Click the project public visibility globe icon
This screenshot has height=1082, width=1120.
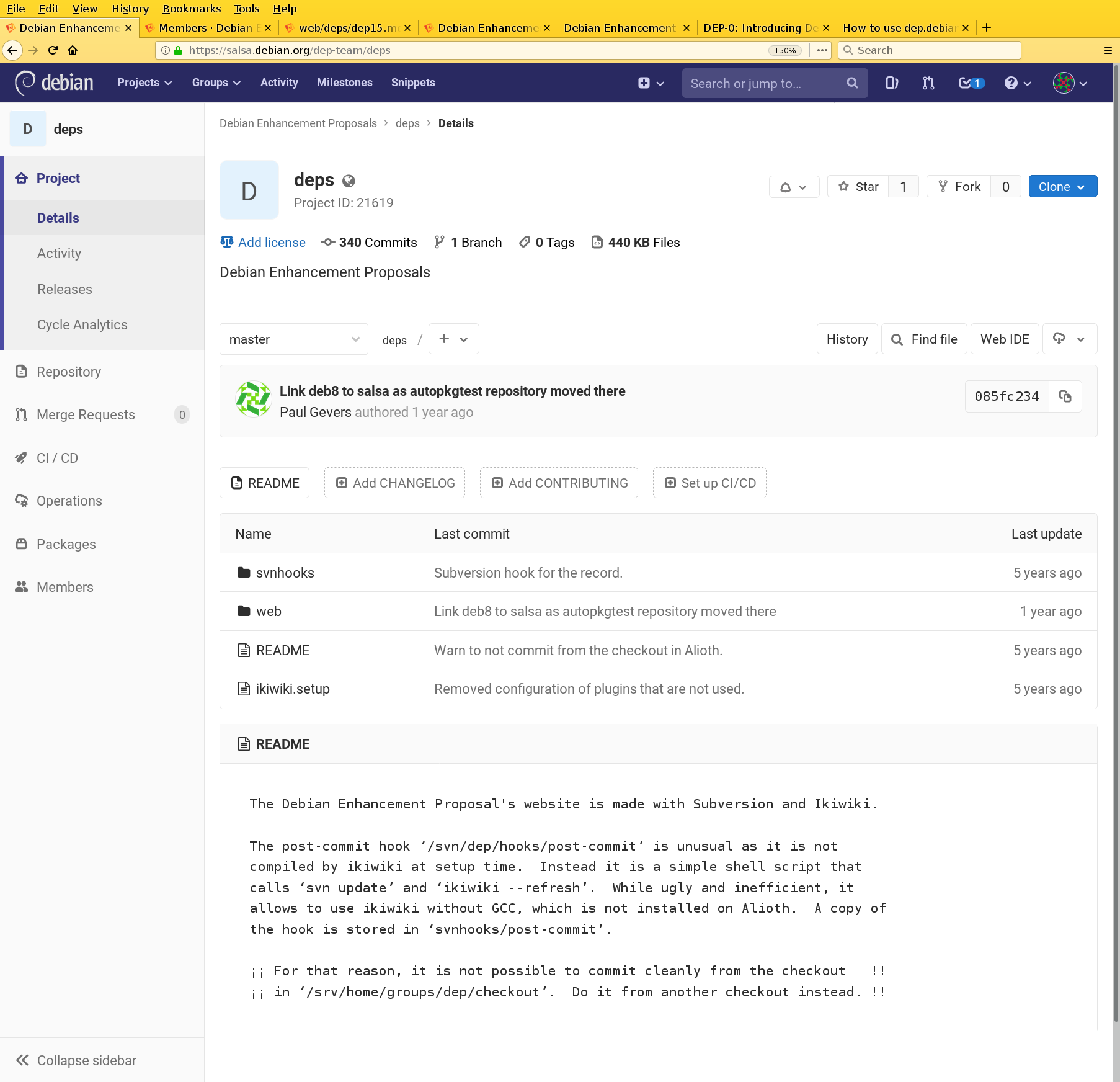(349, 181)
